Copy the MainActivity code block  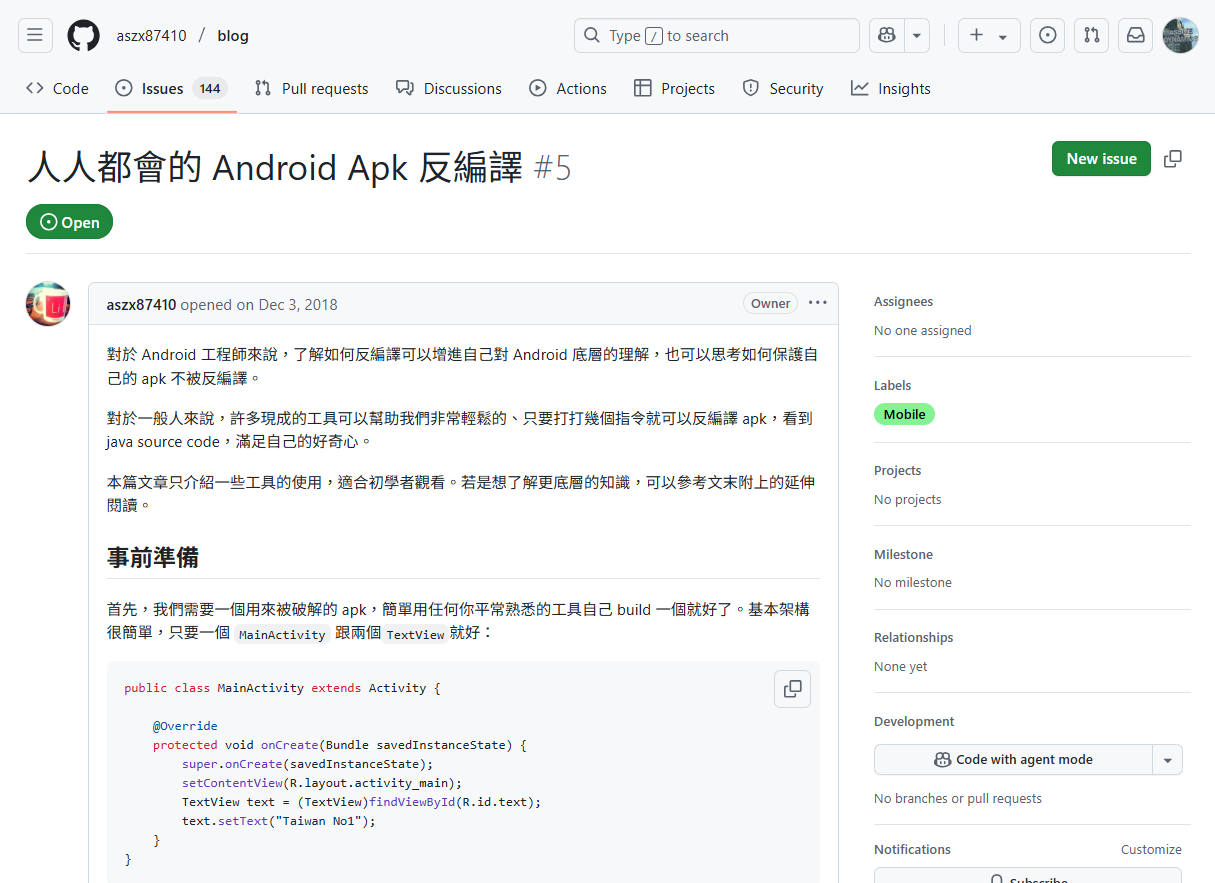793,689
